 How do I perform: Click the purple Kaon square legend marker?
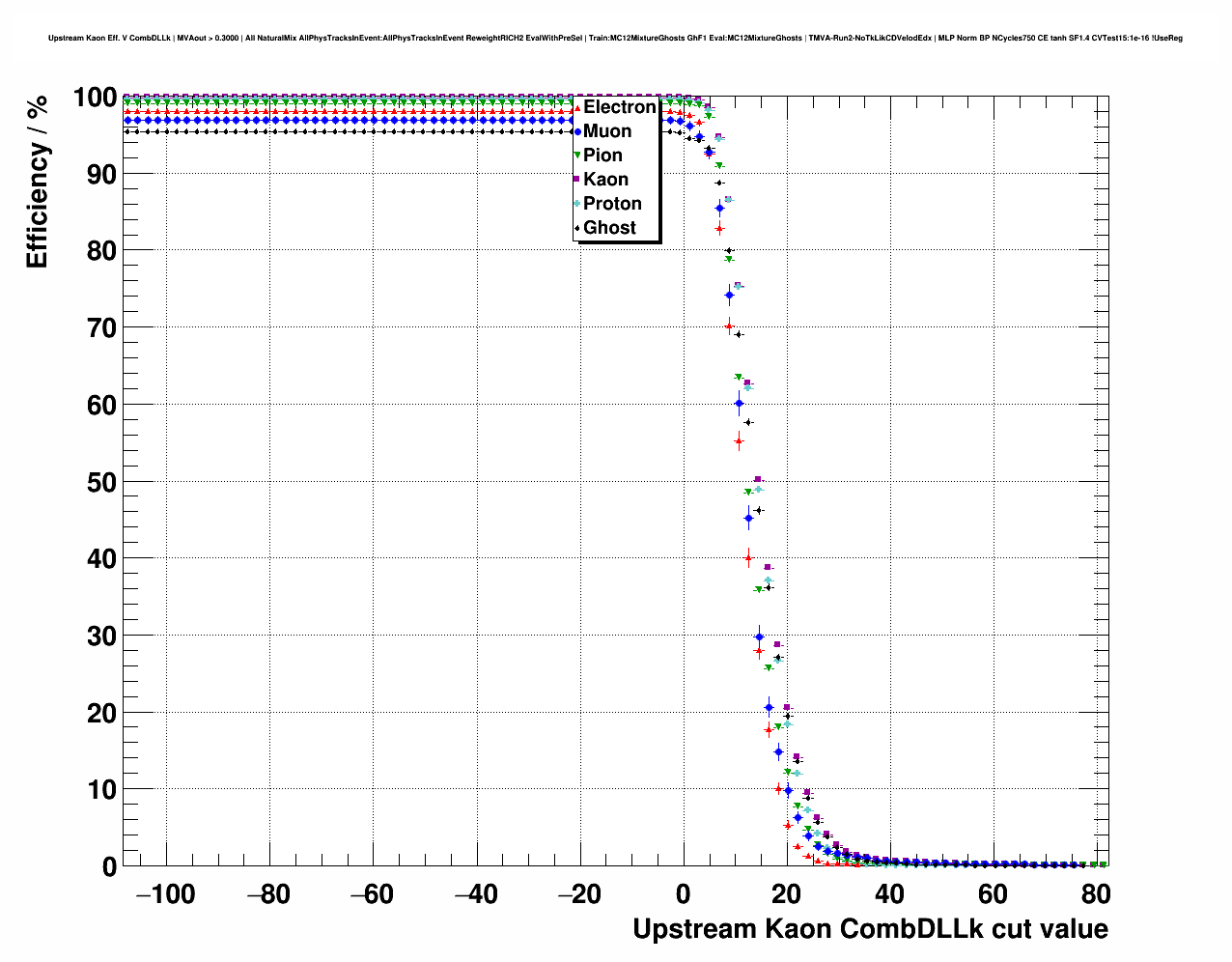tap(577, 180)
